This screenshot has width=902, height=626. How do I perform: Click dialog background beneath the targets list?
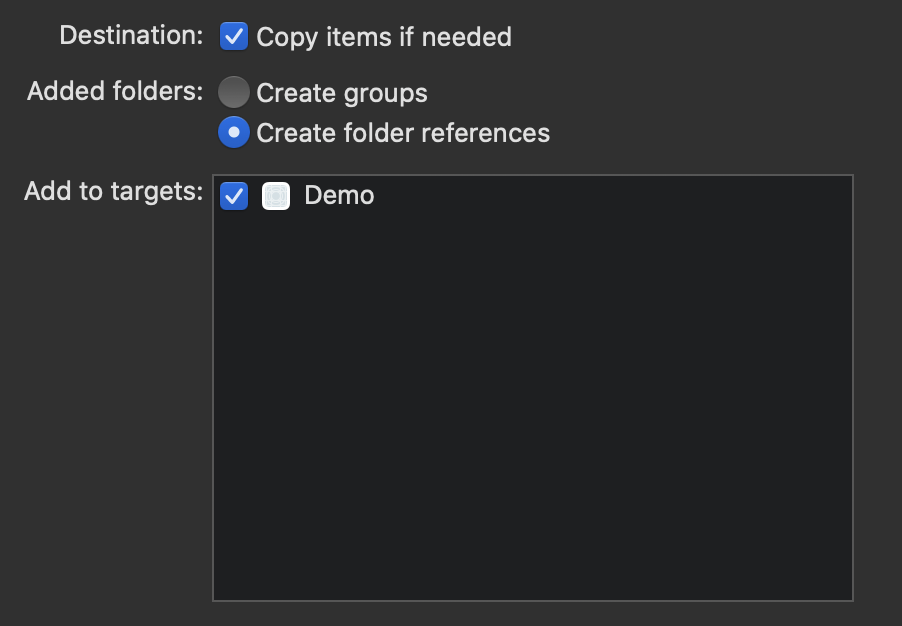point(532,614)
